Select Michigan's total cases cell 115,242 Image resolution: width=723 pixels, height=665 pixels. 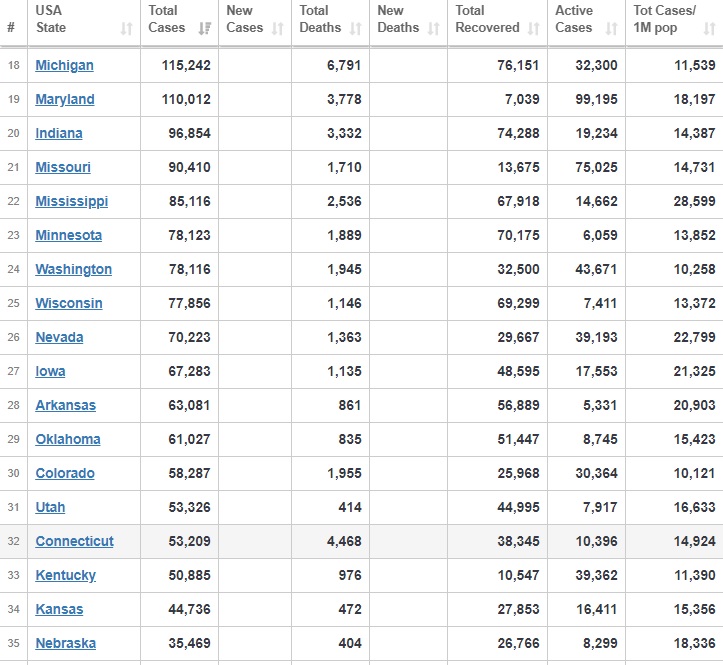(186, 65)
